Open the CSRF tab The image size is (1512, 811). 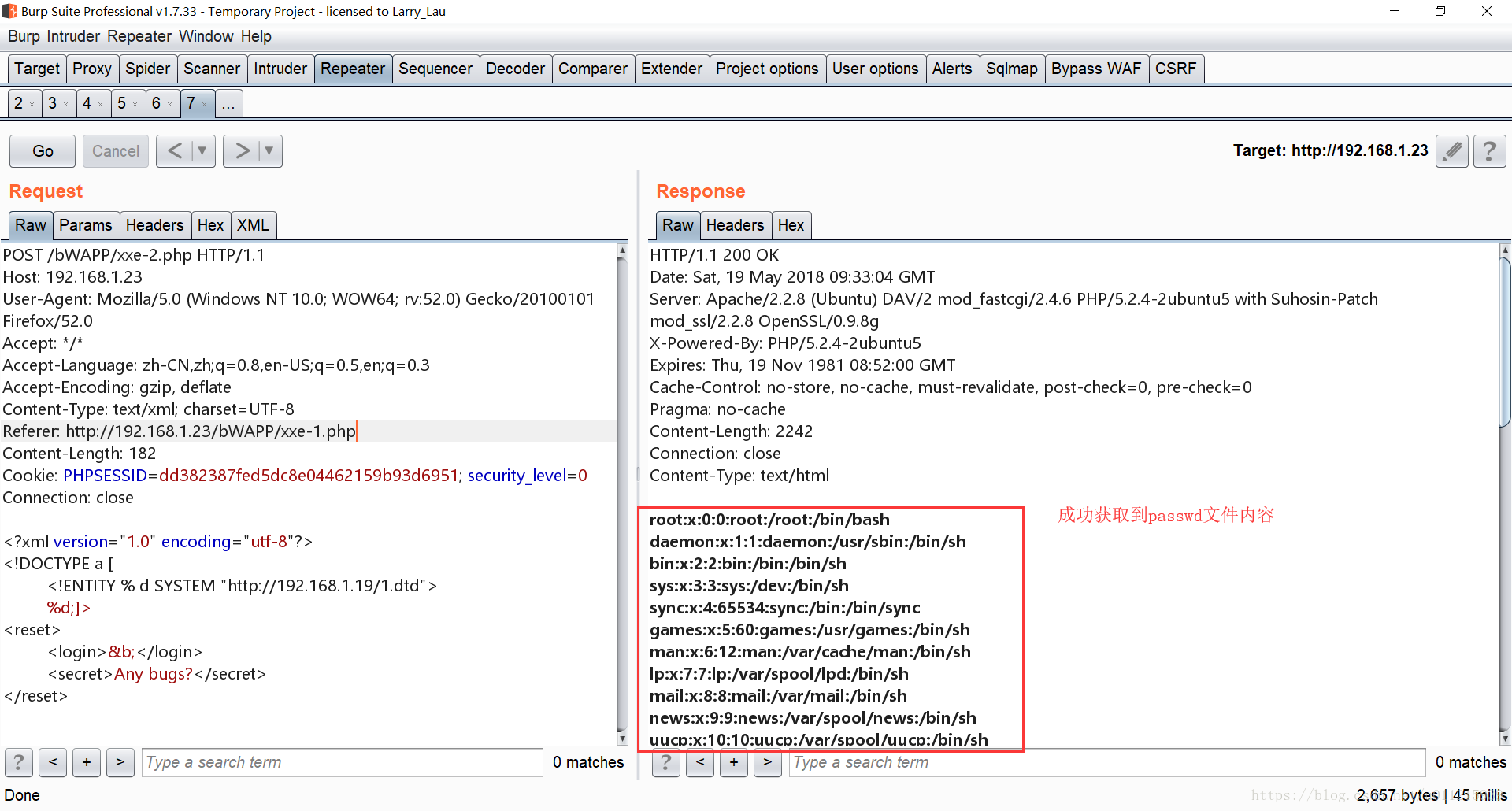1176,69
